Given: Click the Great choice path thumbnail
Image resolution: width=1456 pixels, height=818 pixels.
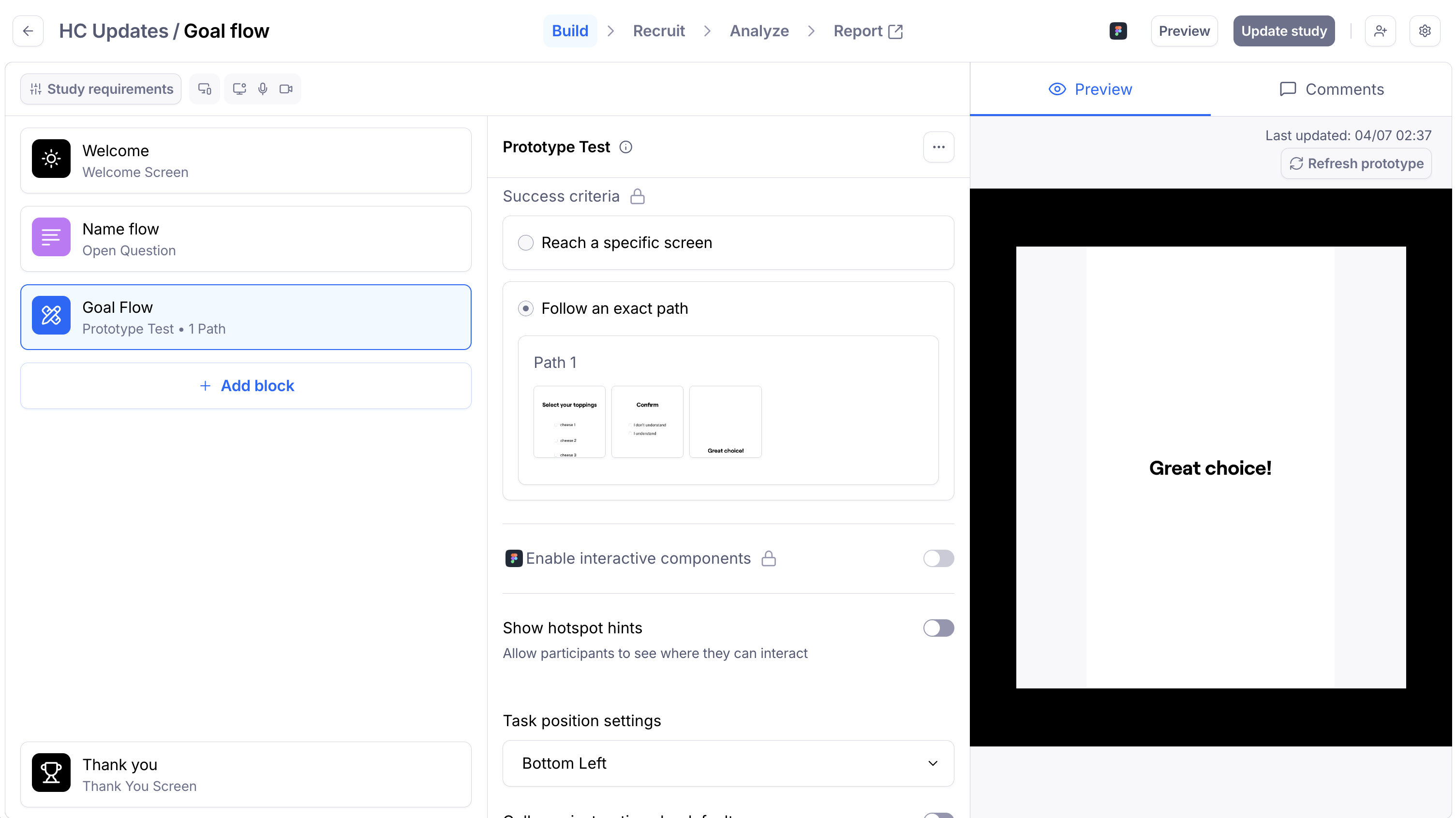Looking at the screenshot, I should click(726, 422).
